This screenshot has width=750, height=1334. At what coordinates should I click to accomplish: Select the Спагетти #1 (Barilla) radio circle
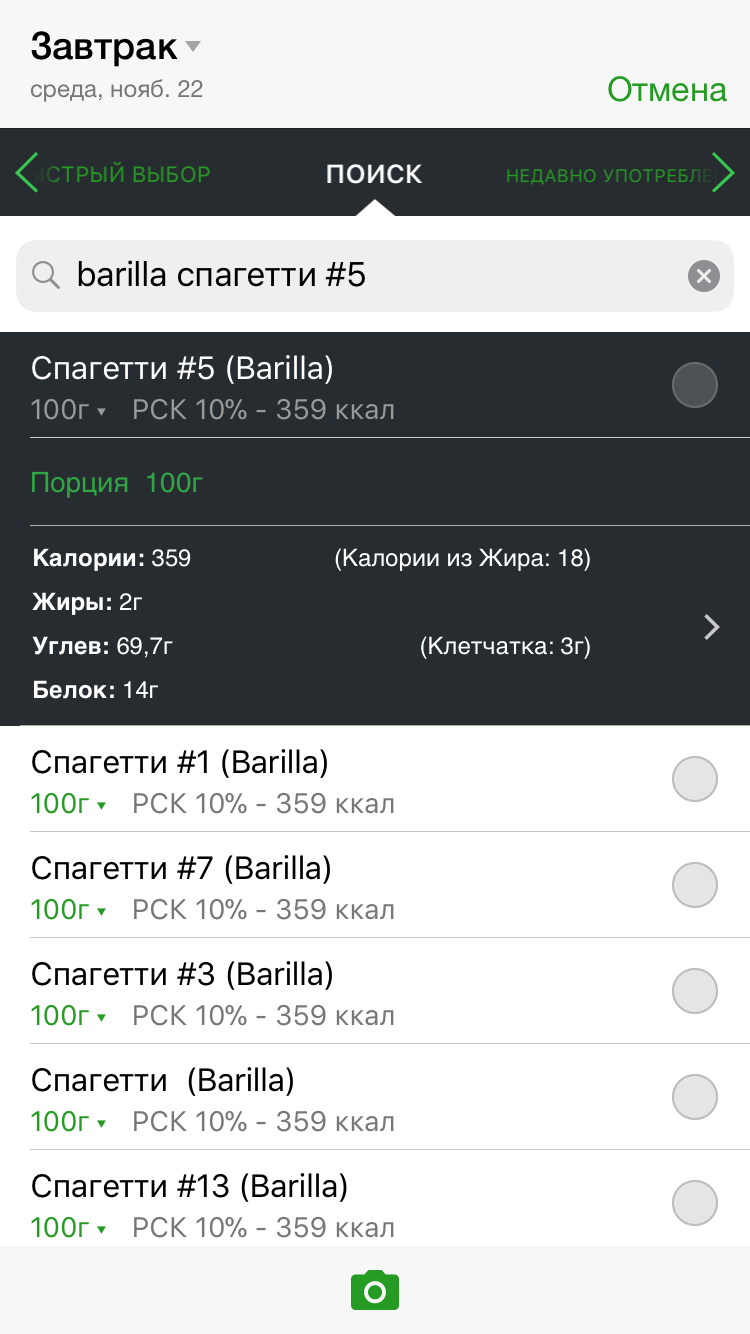tap(695, 779)
